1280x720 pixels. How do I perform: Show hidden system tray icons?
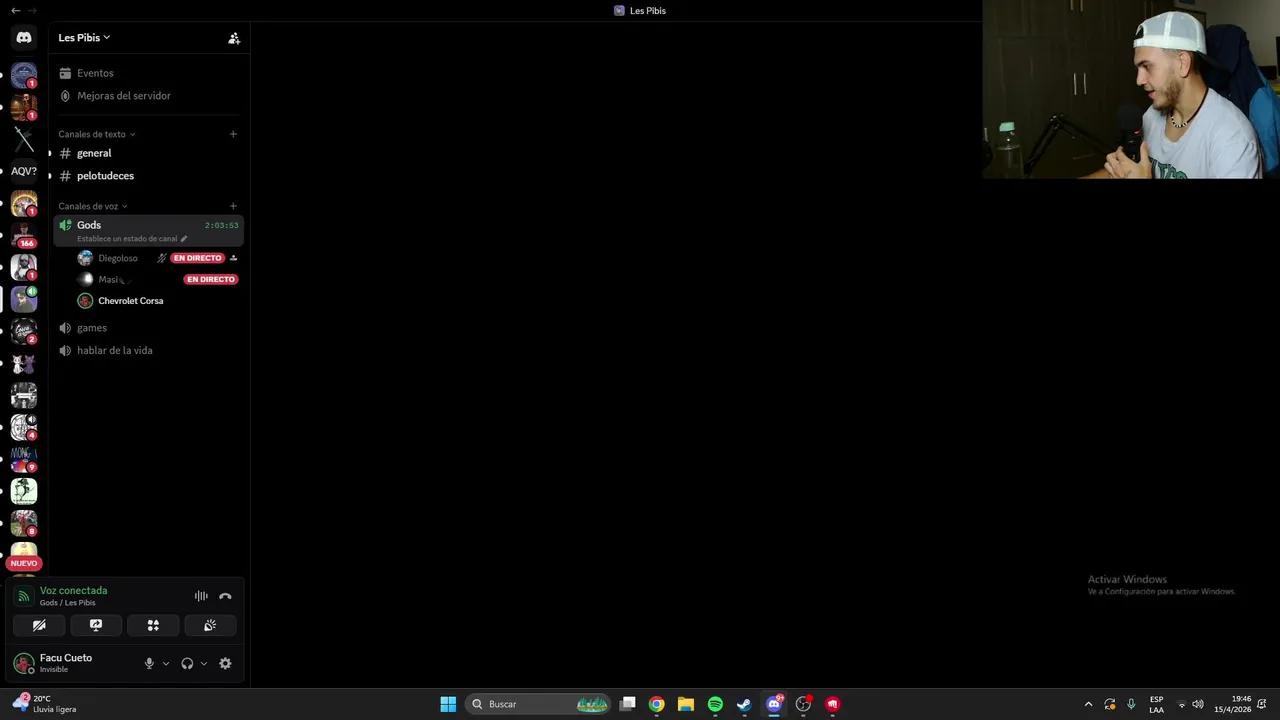coord(1089,704)
